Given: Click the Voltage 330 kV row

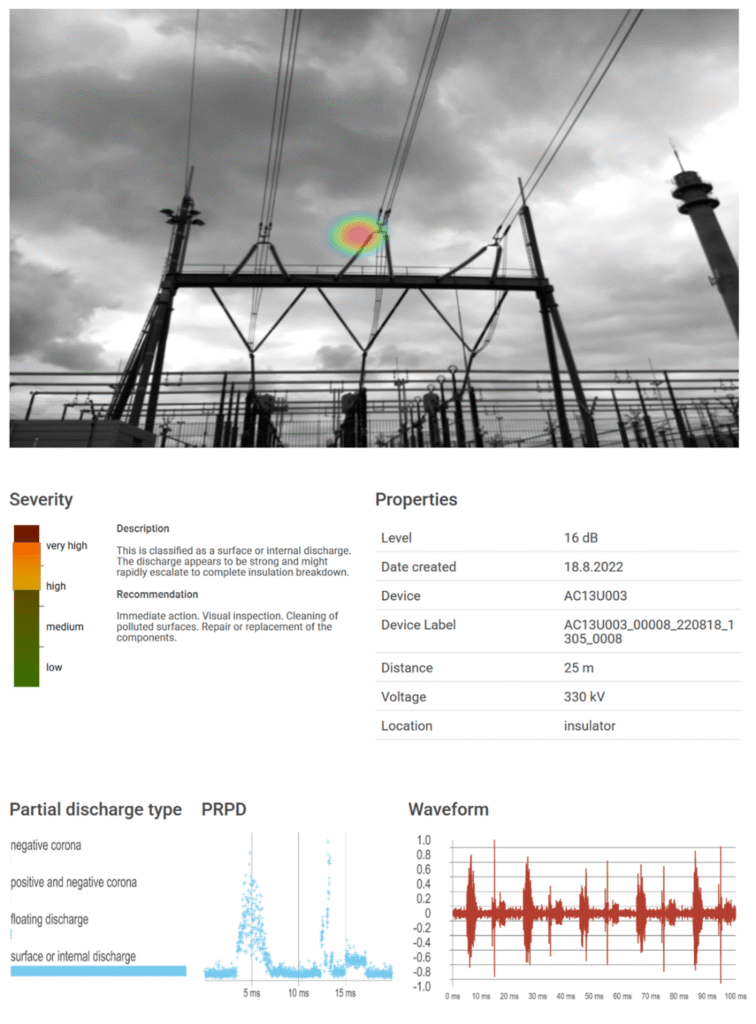Looking at the screenshot, I should point(558,697).
